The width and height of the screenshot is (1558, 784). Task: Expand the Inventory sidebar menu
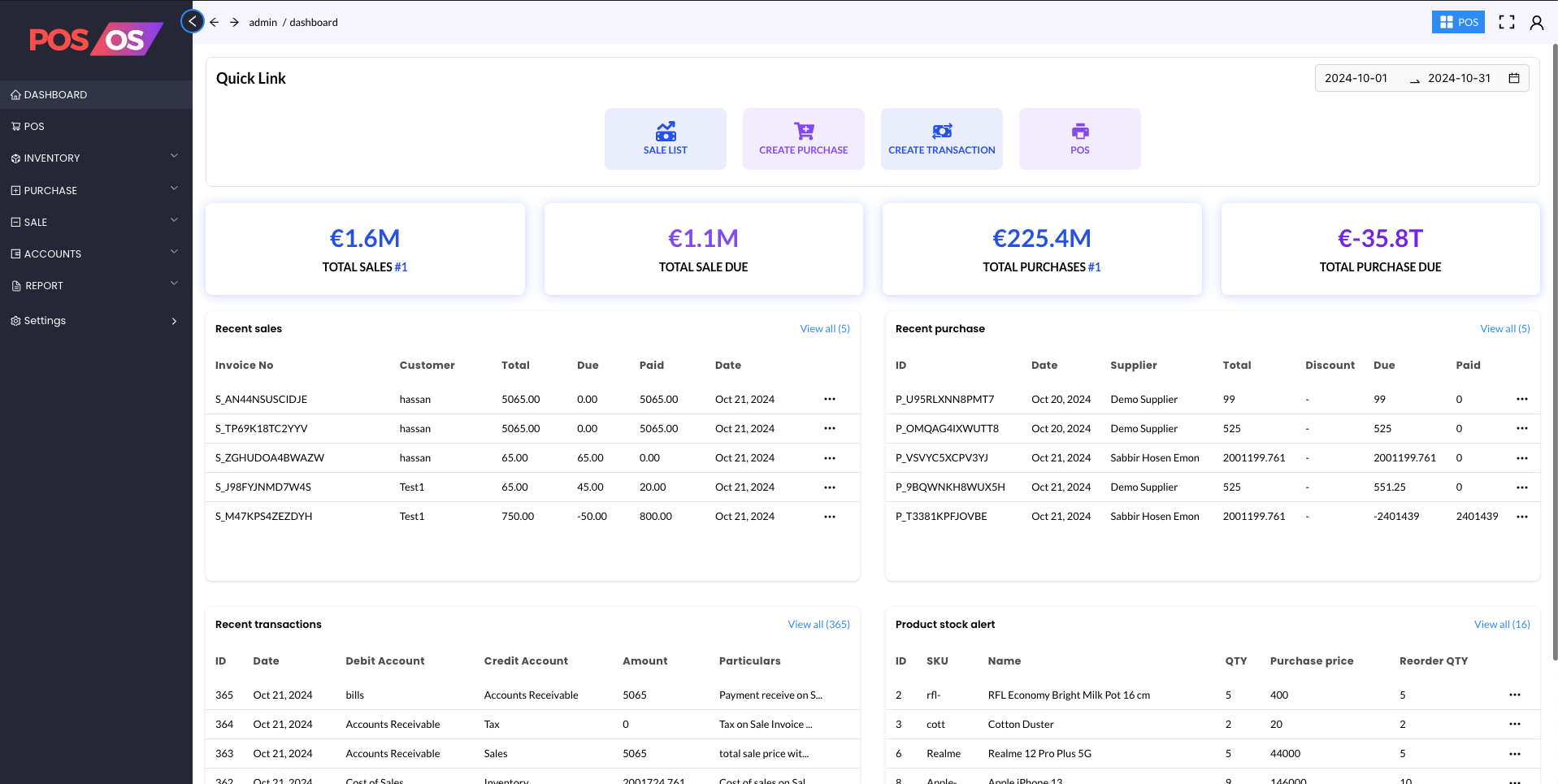tap(96, 158)
